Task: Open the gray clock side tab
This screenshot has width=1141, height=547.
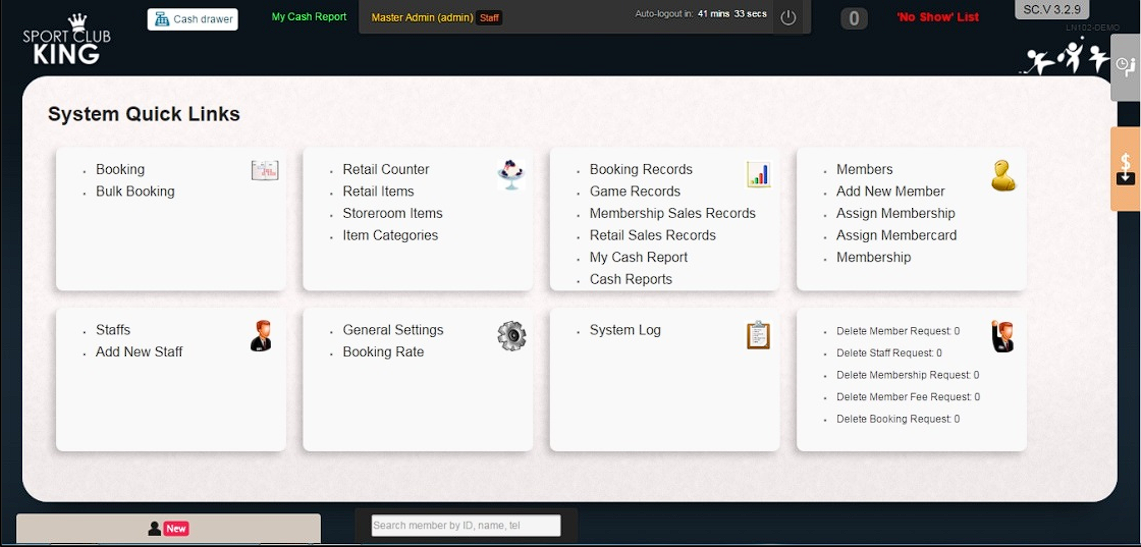Action: click(x=1125, y=66)
